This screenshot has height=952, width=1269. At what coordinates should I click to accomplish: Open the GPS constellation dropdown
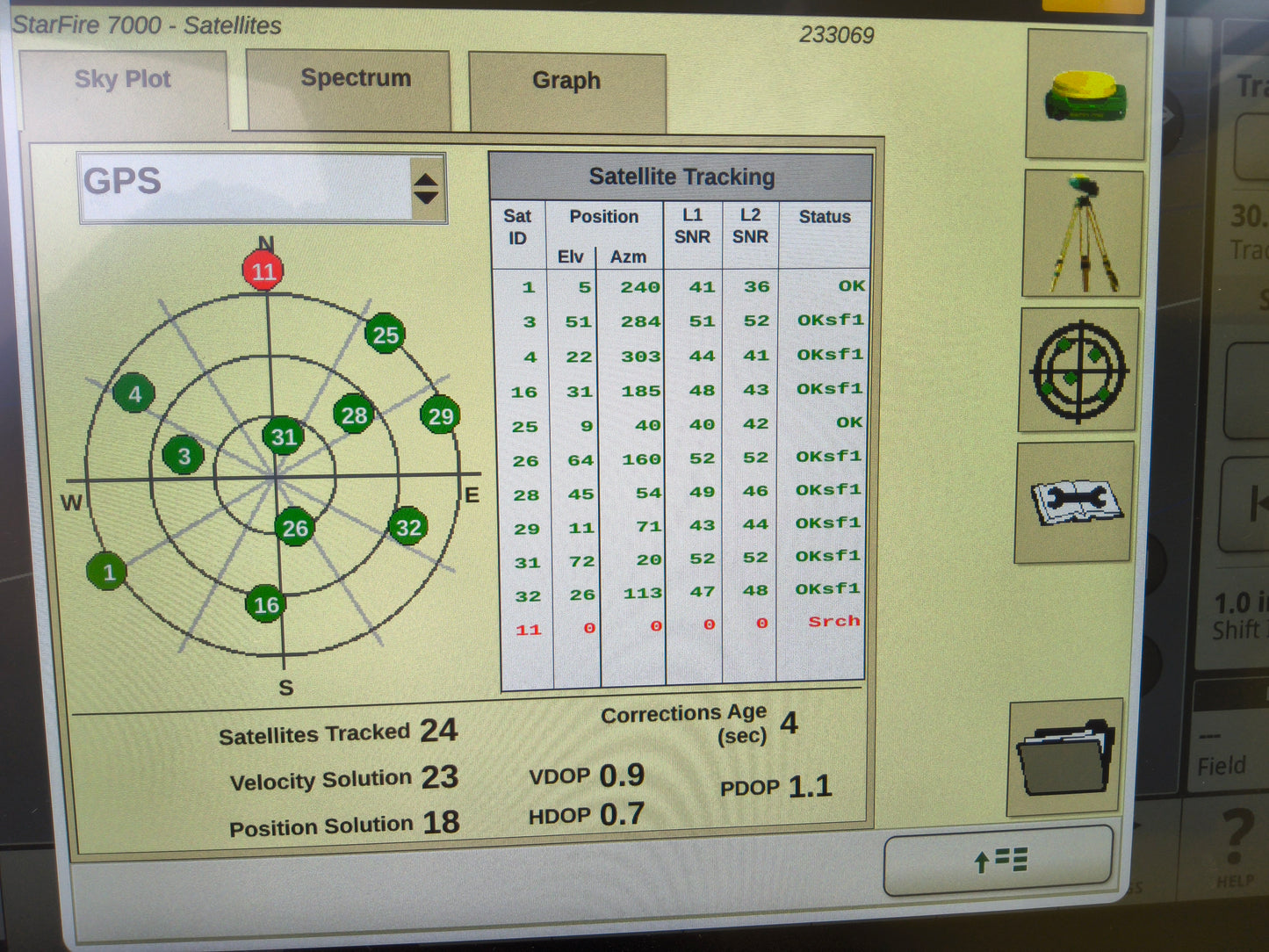263,187
